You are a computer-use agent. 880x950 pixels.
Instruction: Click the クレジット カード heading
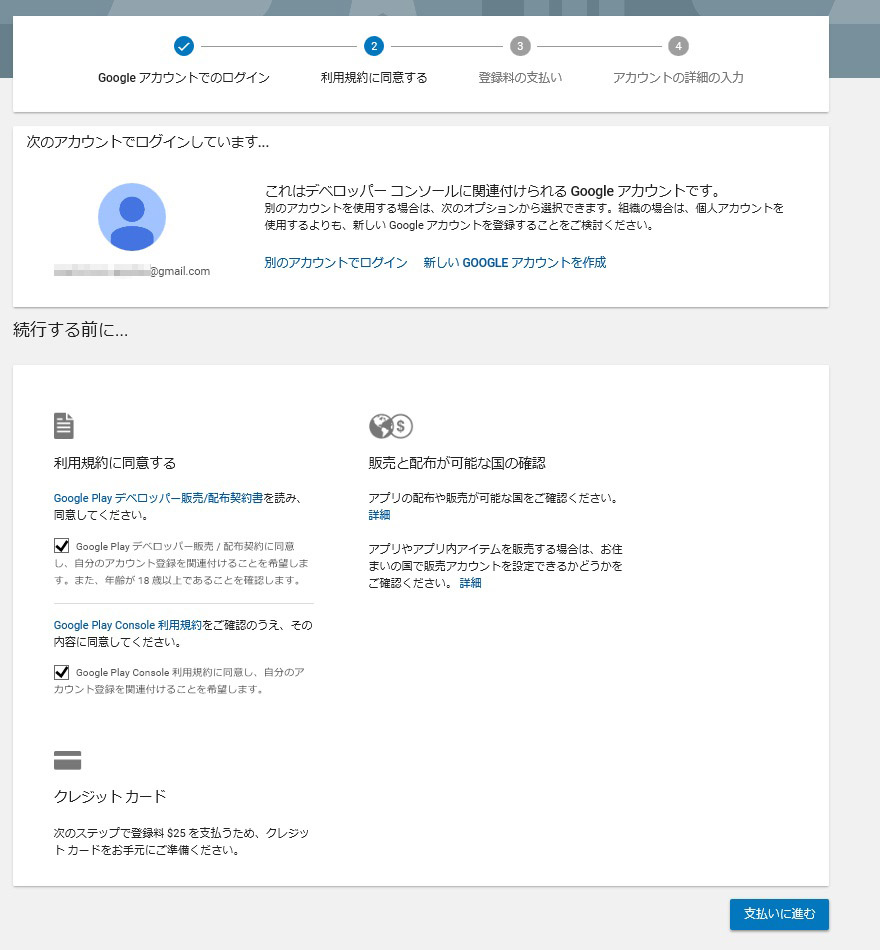point(110,796)
